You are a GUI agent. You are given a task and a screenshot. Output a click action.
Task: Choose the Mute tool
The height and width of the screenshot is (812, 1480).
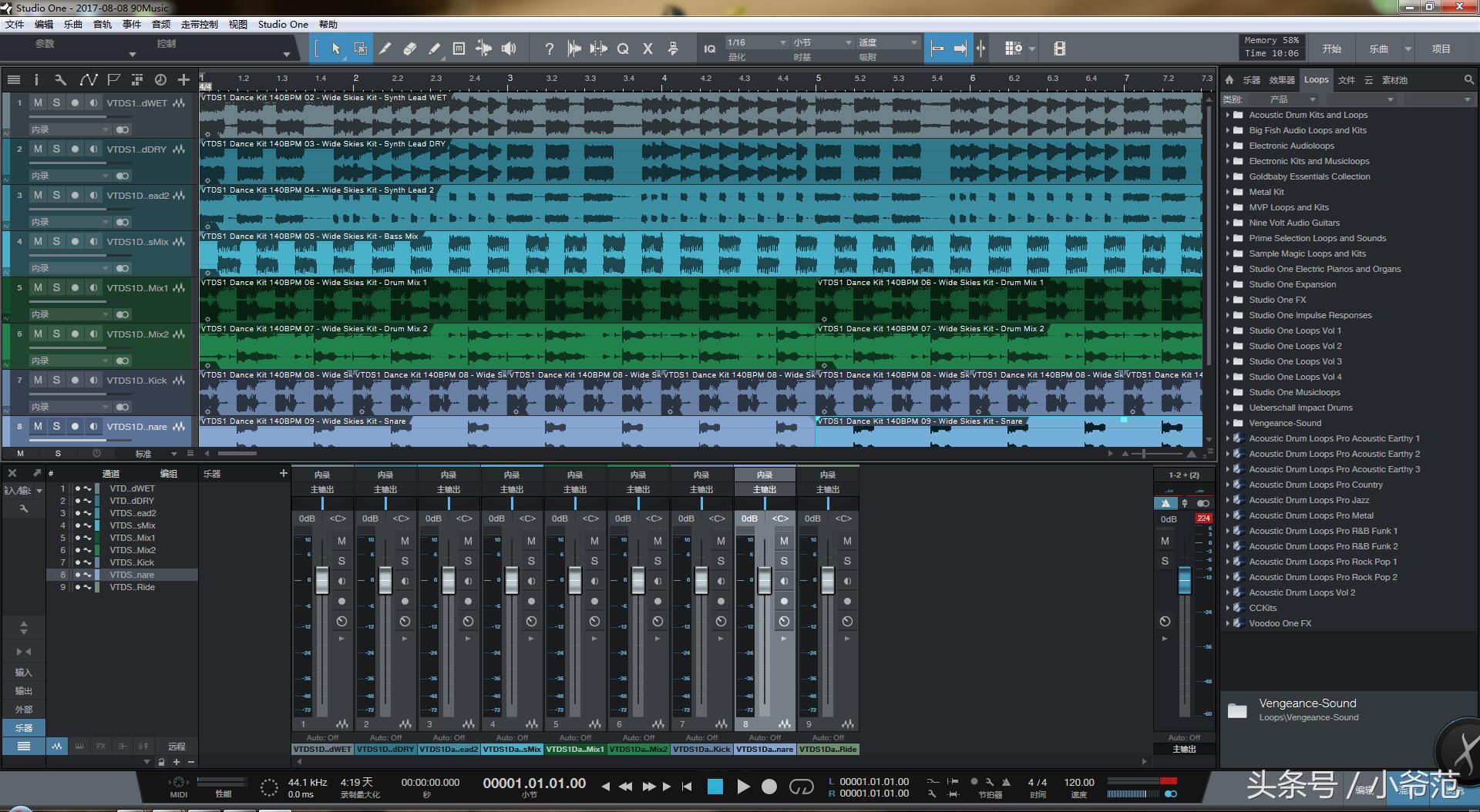point(459,49)
